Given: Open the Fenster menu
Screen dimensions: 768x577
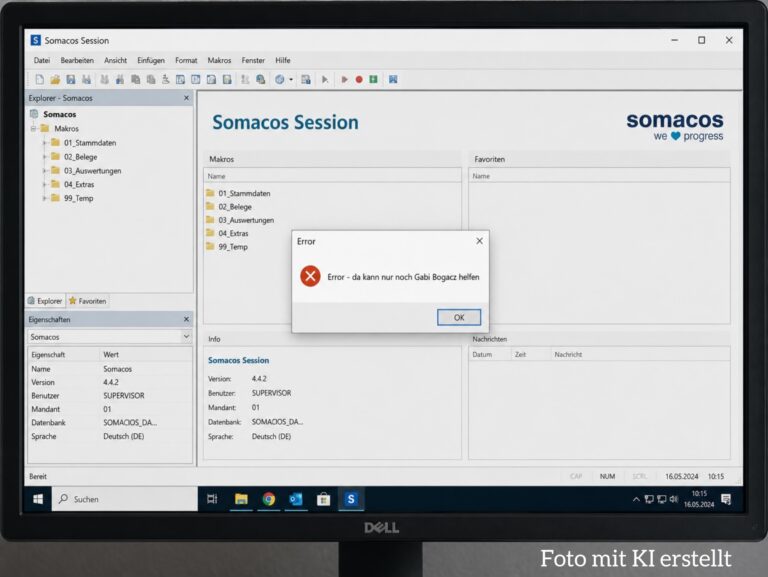Looking at the screenshot, I should pos(253,60).
